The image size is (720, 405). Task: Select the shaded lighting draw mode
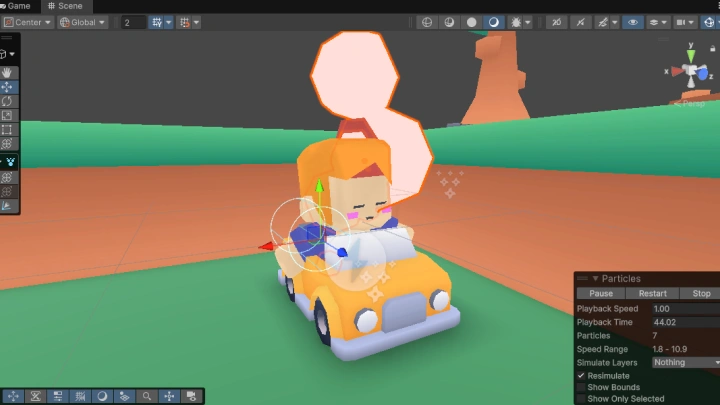[494, 22]
